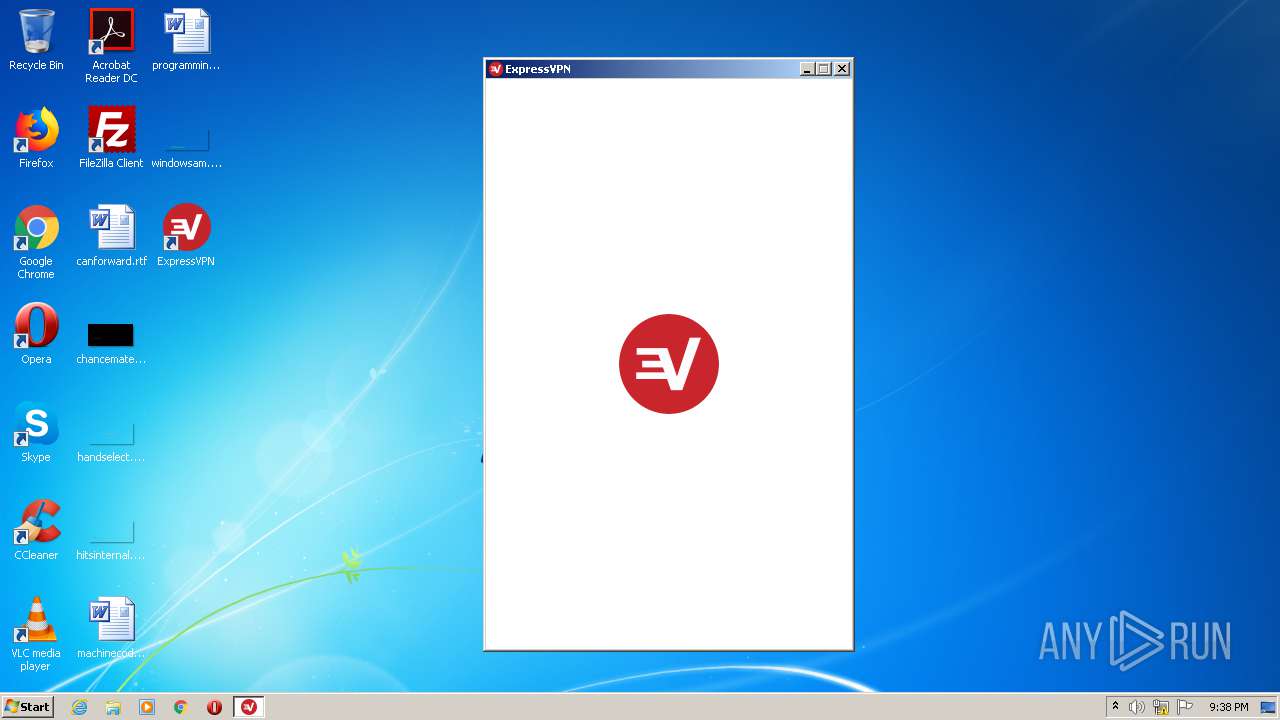Launch CCleaner desktop shortcut
The width and height of the screenshot is (1280, 720).
36,530
